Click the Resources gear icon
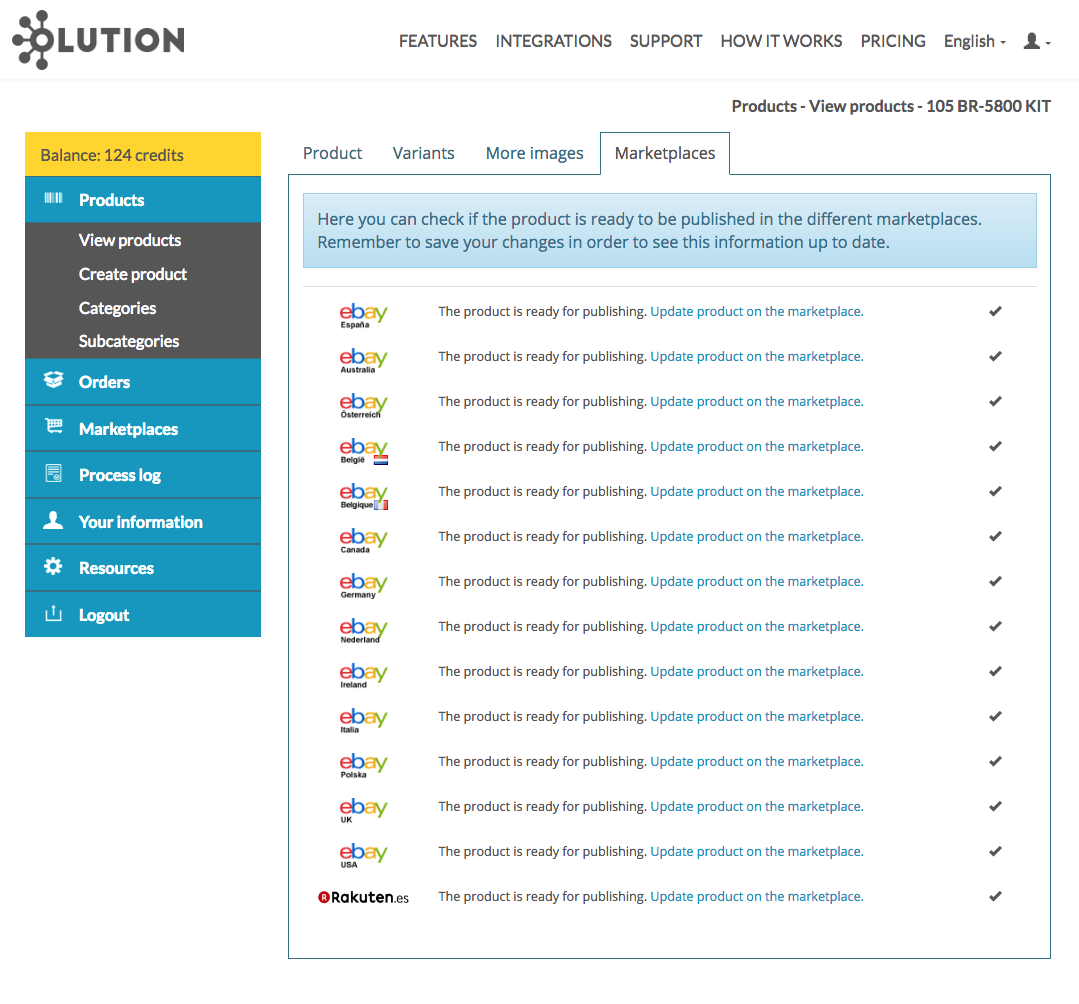The image size is (1079, 1004). coord(53,566)
